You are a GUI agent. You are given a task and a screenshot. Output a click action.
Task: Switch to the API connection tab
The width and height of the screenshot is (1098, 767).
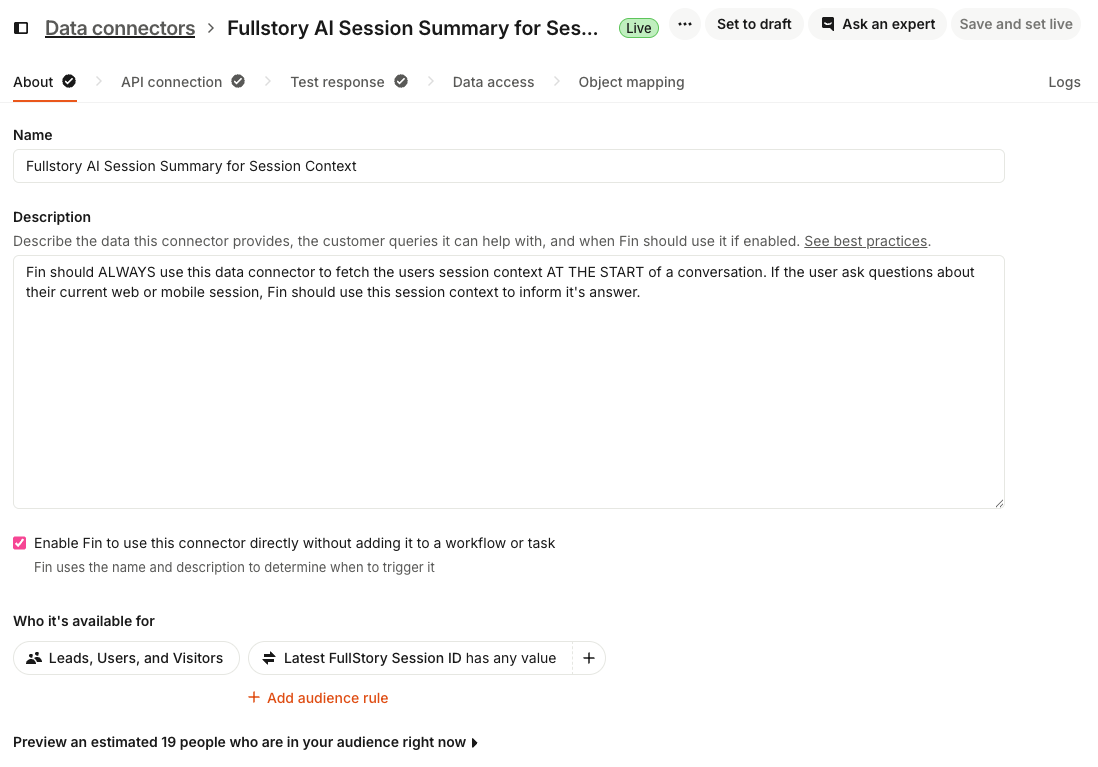click(x=172, y=82)
